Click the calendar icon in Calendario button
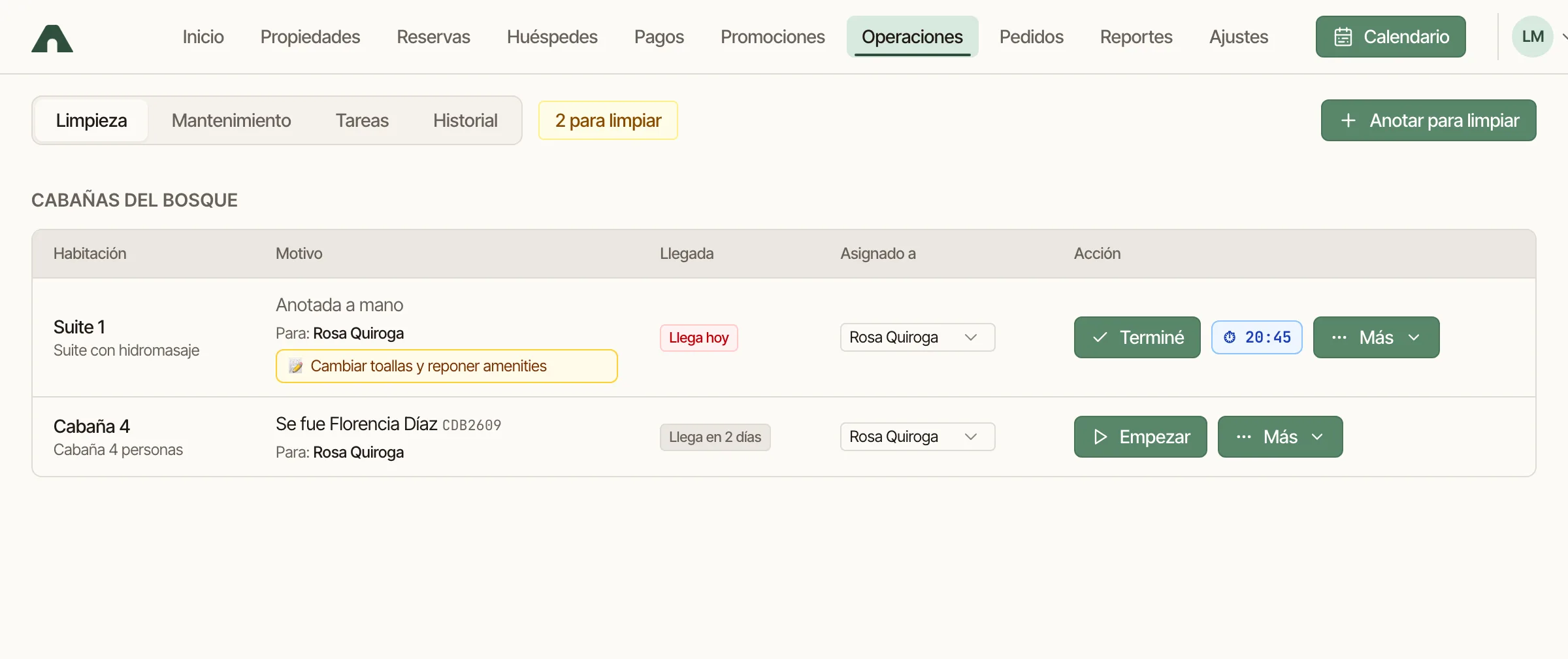Image resolution: width=1568 pixels, height=659 pixels. (x=1343, y=37)
